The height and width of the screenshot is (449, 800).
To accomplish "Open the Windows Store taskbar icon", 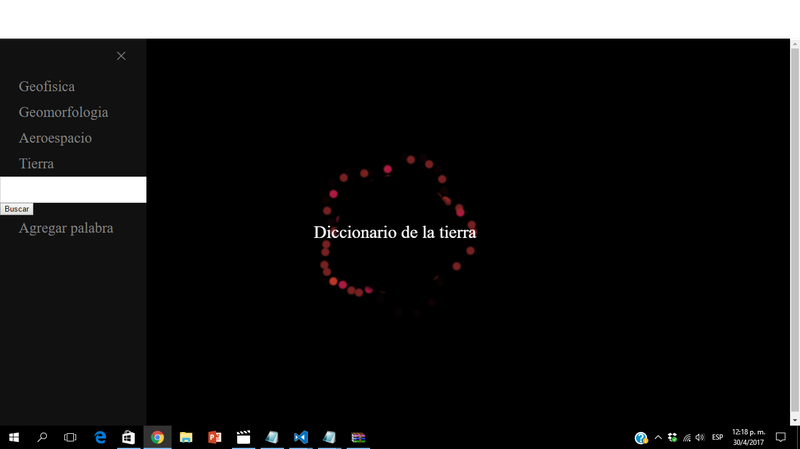I will click(x=128, y=437).
